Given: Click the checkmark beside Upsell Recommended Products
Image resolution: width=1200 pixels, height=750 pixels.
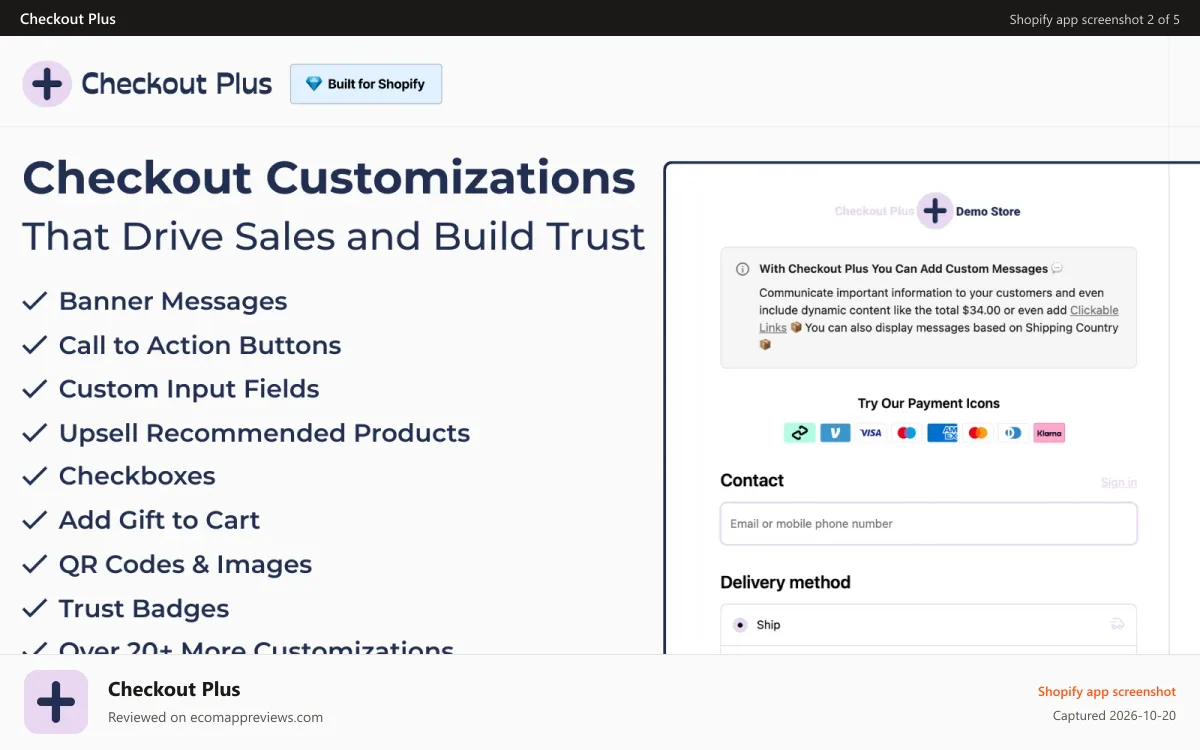Looking at the screenshot, I should tap(35, 433).
